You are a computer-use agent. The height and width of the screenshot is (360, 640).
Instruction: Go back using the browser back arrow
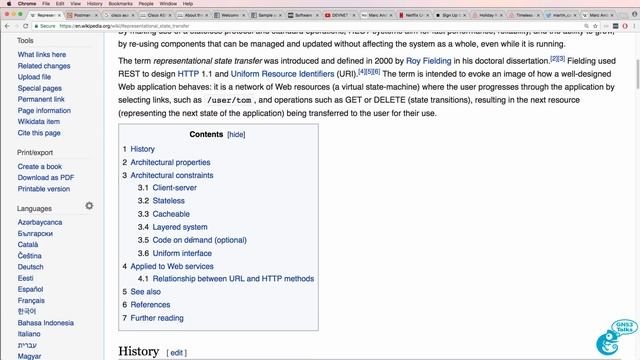tap(7, 26)
